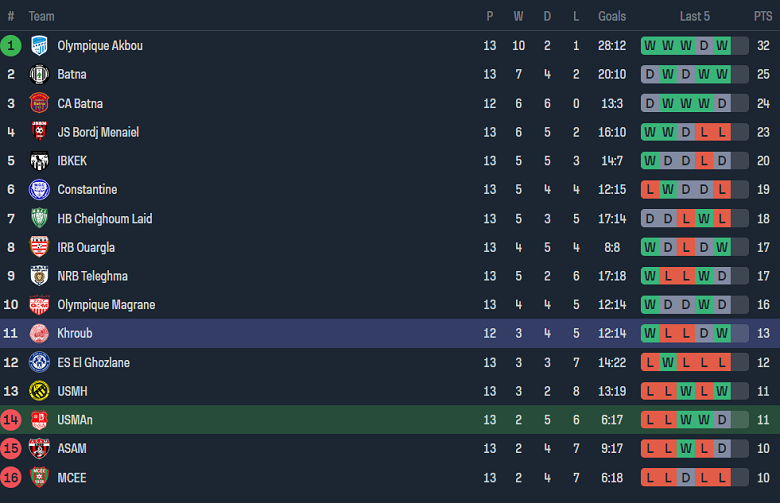Sort table by PTS column header
This screenshot has height=503, width=780.
tap(763, 16)
